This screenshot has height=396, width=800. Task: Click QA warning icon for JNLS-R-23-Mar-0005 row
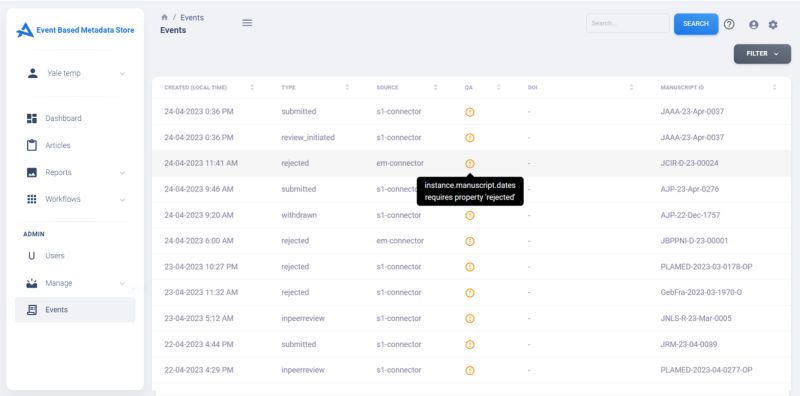coord(470,318)
